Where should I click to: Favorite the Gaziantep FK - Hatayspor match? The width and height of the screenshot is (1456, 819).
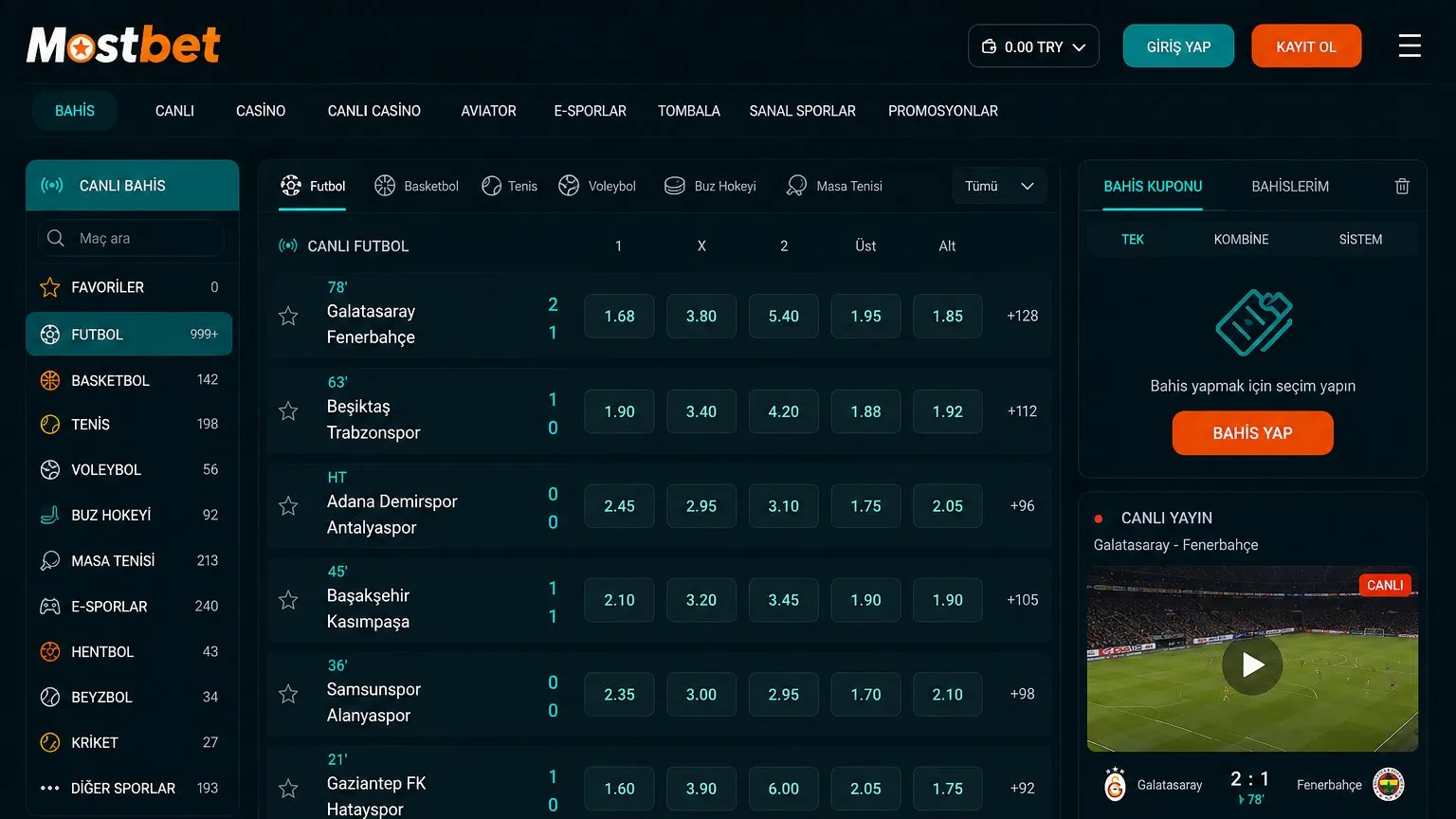288,788
